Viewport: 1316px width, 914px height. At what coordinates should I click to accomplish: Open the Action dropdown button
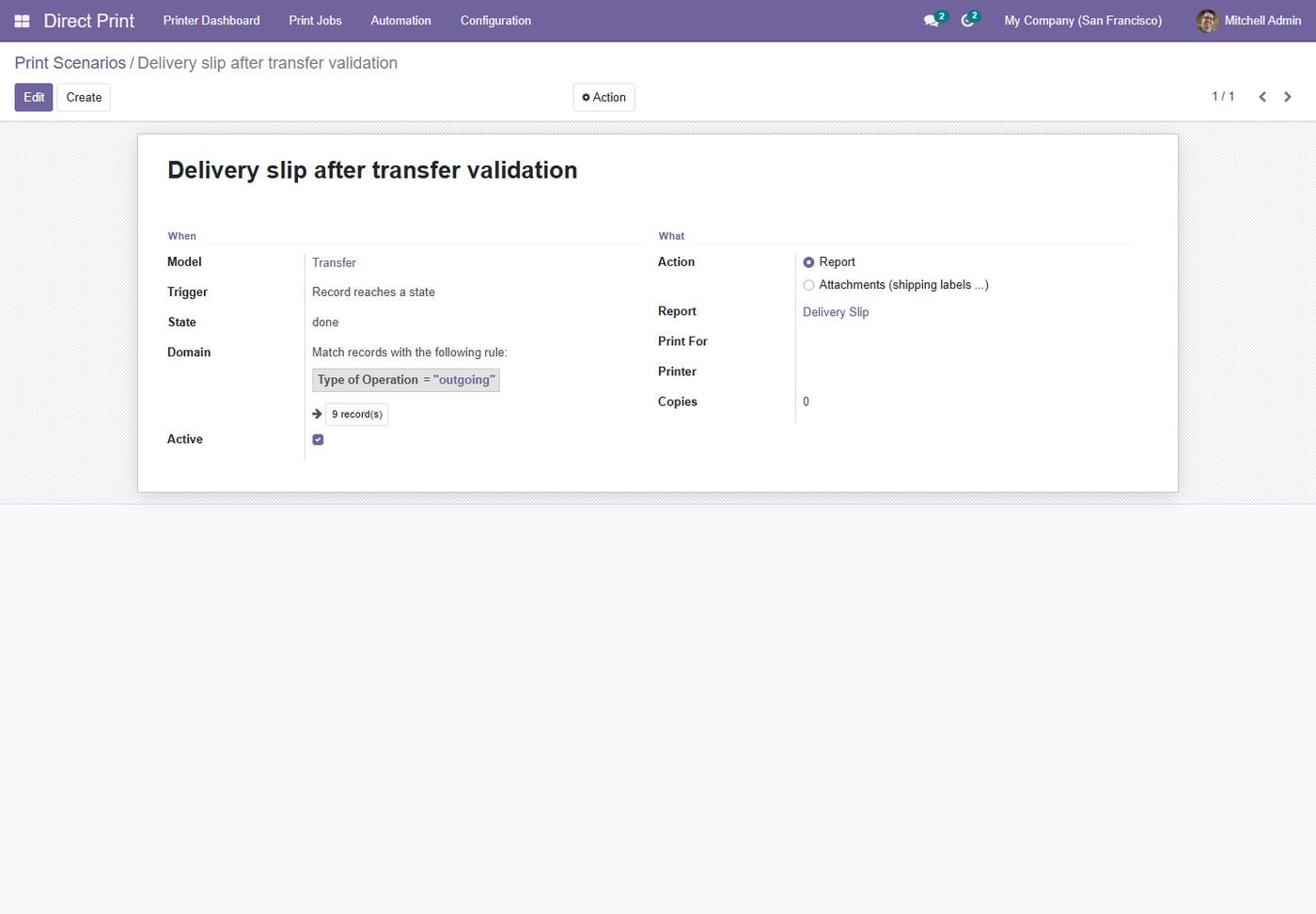[603, 98]
